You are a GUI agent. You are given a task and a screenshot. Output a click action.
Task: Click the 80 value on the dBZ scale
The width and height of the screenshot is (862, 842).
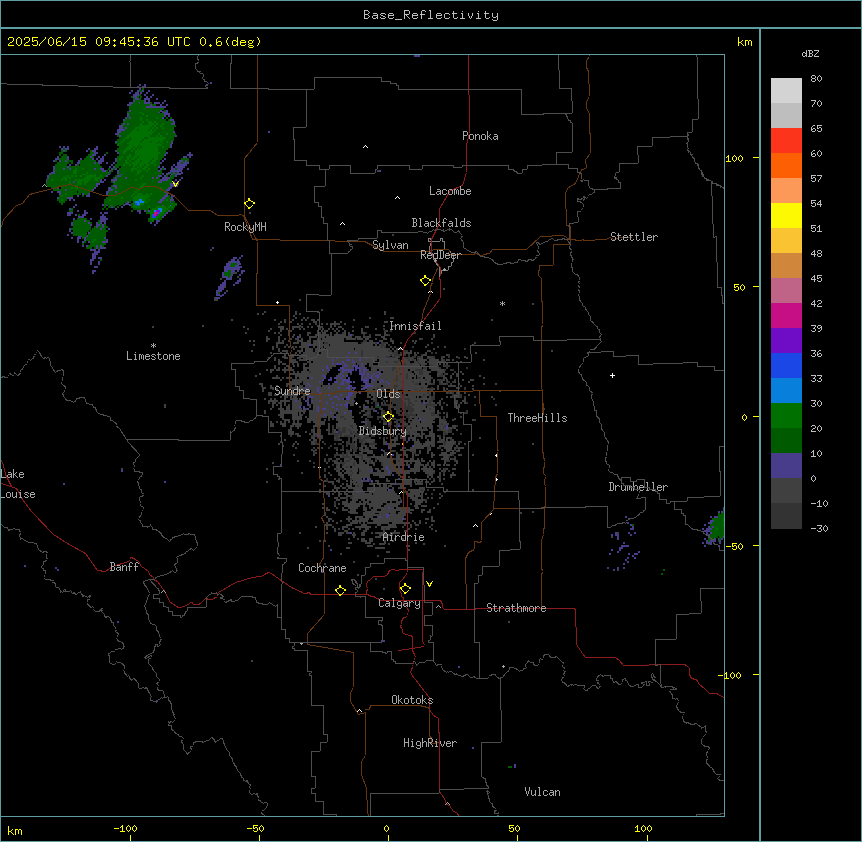point(816,79)
